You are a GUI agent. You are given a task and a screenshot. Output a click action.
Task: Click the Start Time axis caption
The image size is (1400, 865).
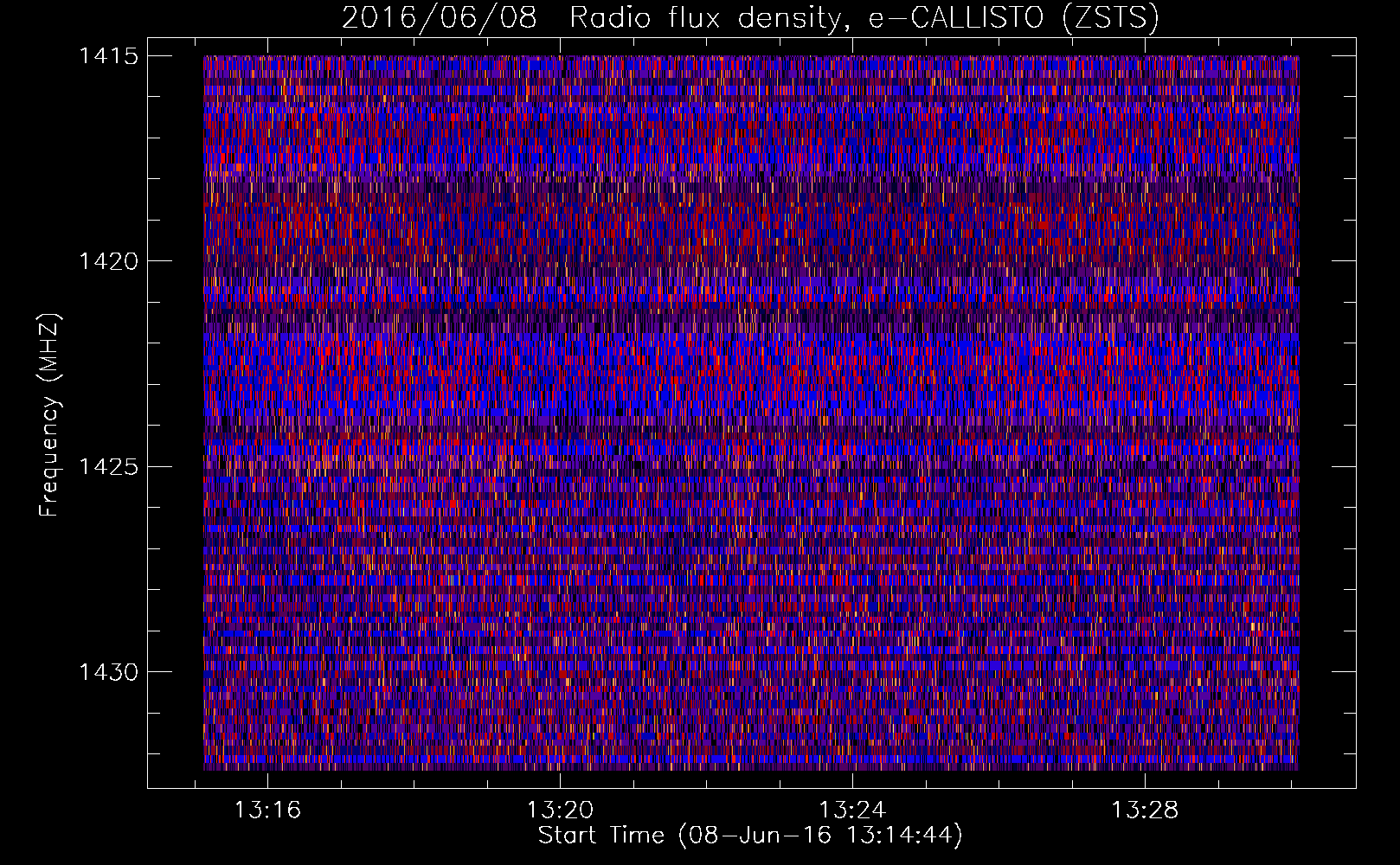point(750,836)
